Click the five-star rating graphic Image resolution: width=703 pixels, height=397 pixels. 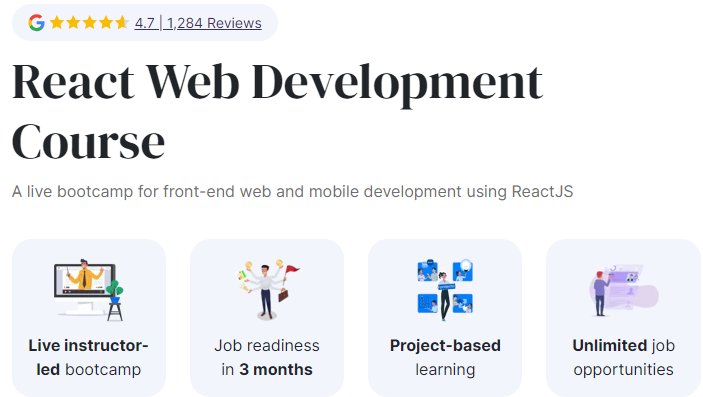[x=90, y=22]
